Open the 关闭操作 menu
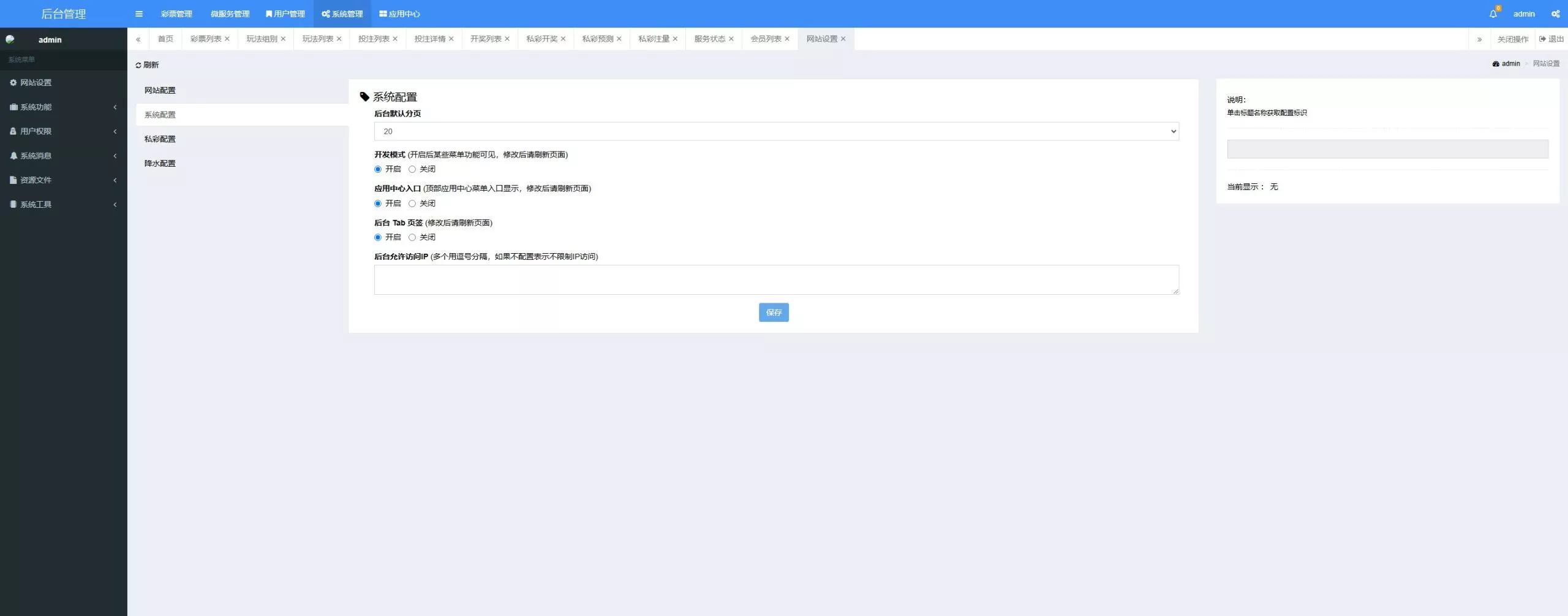The image size is (1568, 616). tap(1513, 39)
